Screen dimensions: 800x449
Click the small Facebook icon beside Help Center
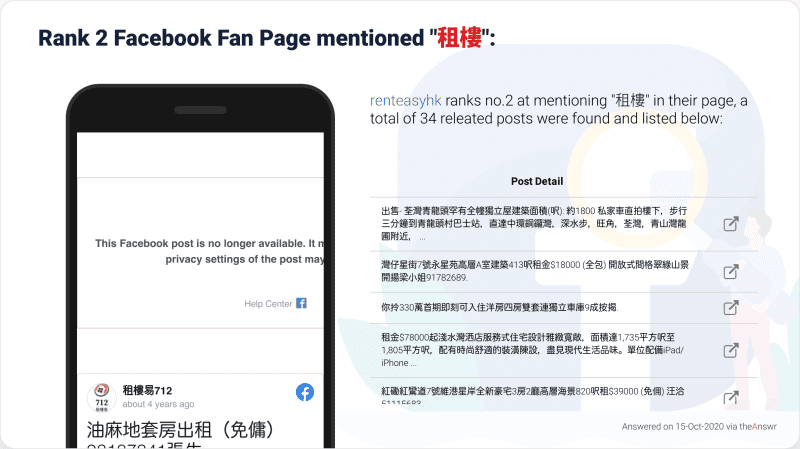coord(302,303)
